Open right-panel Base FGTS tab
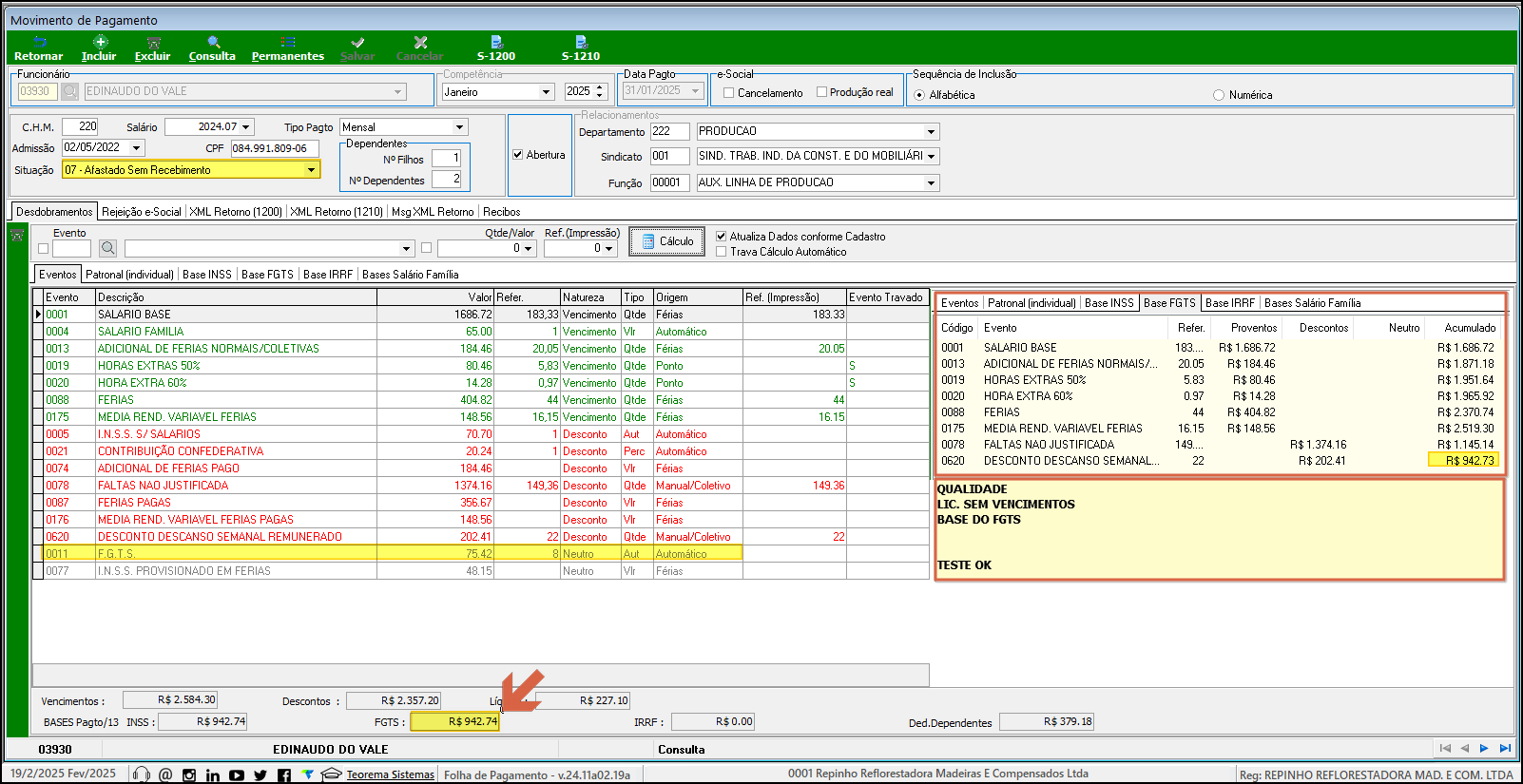 [1169, 303]
